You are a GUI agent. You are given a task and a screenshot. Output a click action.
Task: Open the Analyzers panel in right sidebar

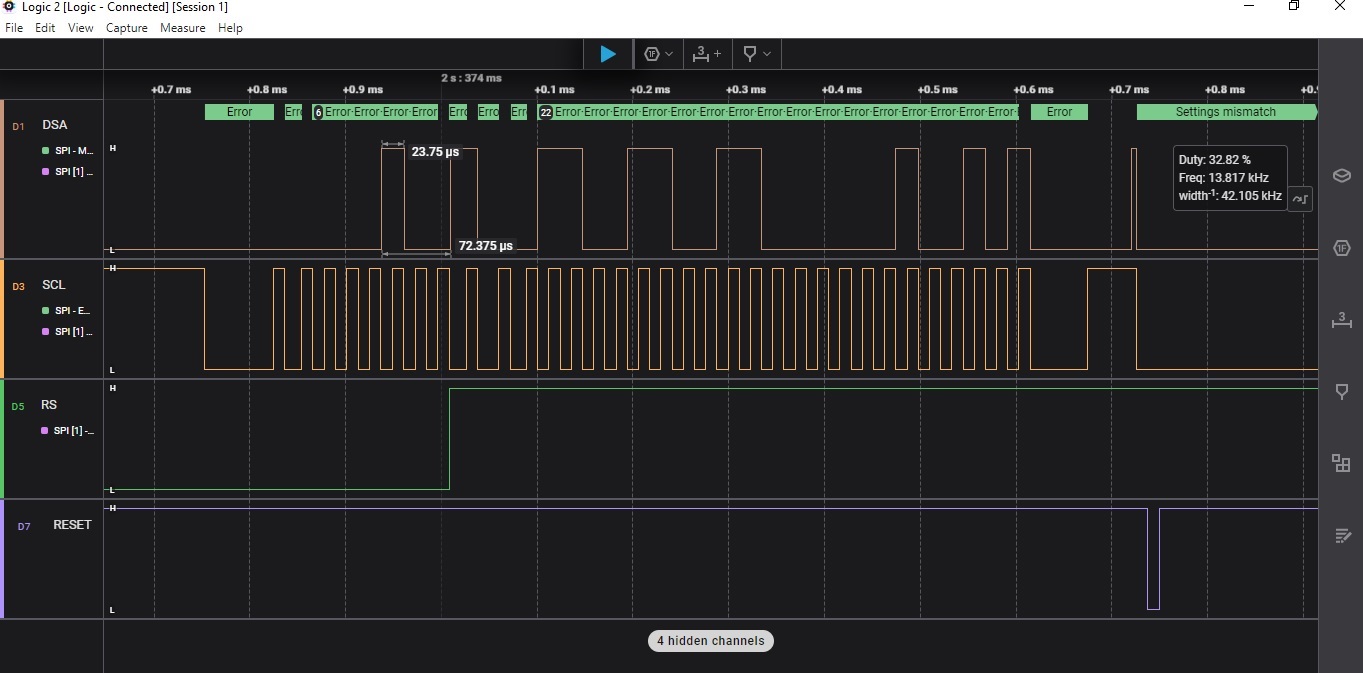click(1341, 248)
